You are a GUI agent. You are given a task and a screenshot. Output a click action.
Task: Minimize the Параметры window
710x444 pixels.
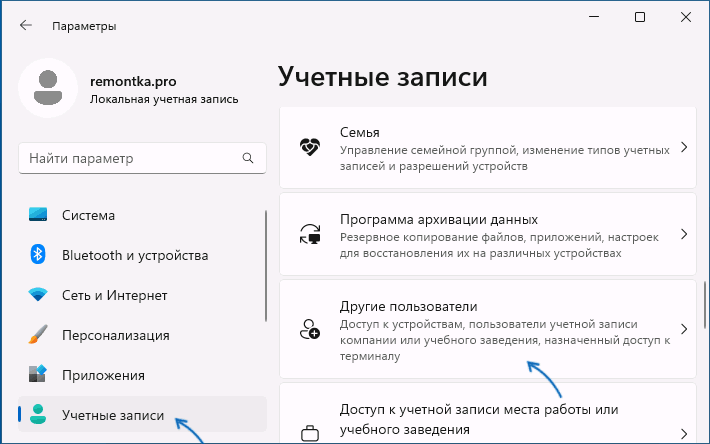(x=594, y=17)
